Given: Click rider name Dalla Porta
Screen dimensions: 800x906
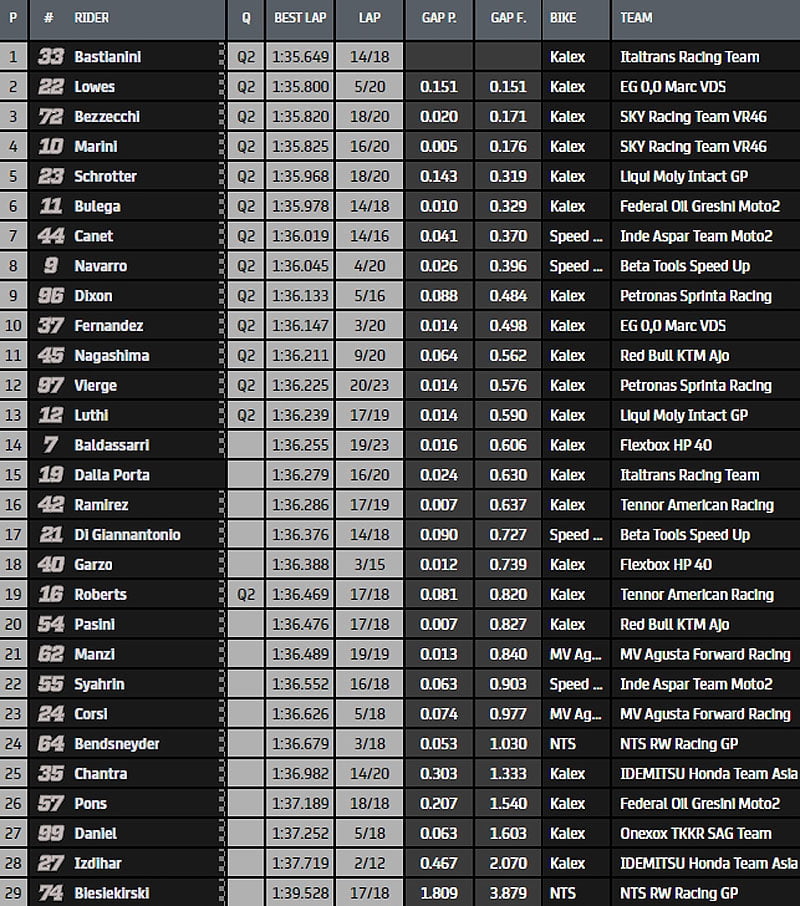Looking at the screenshot, I should (112, 475).
